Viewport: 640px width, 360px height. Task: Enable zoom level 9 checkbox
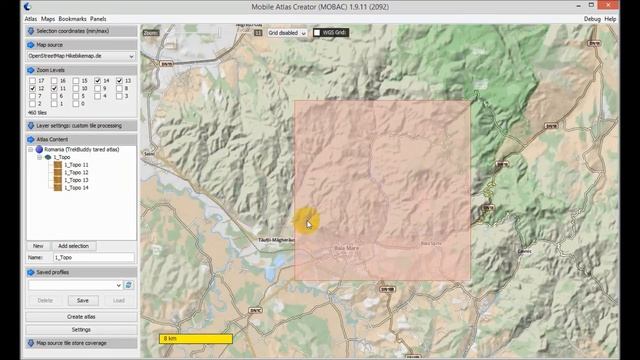point(98,89)
